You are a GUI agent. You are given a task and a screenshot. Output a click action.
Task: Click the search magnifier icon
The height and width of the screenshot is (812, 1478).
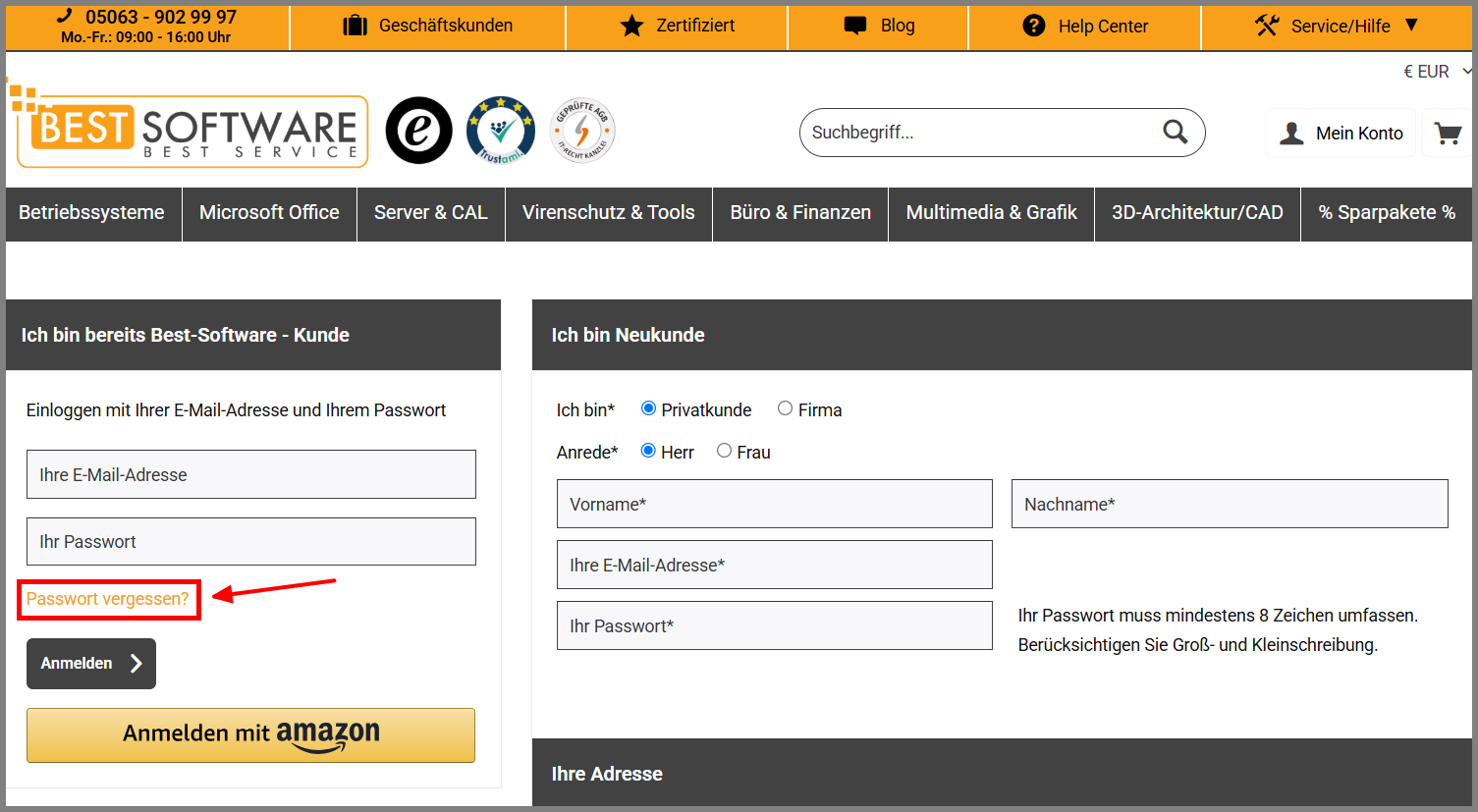[1175, 132]
